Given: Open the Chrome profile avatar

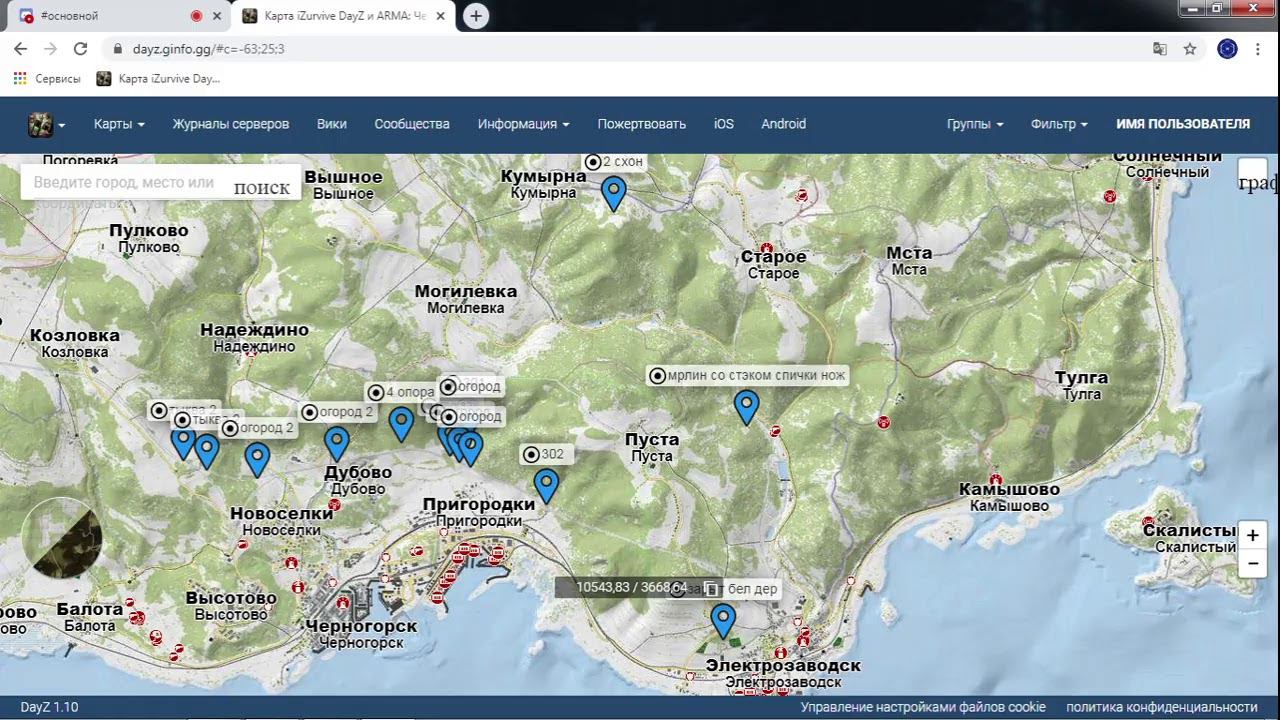Looking at the screenshot, I should pos(1227,48).
